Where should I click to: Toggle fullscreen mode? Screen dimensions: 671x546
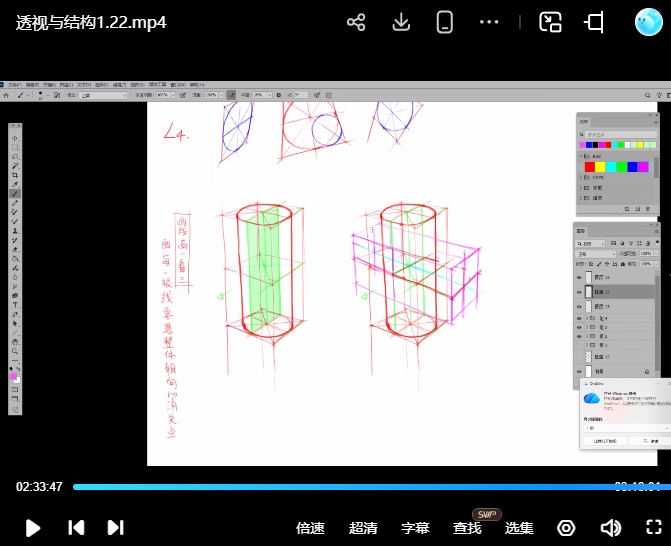click(x=654, y=528)
